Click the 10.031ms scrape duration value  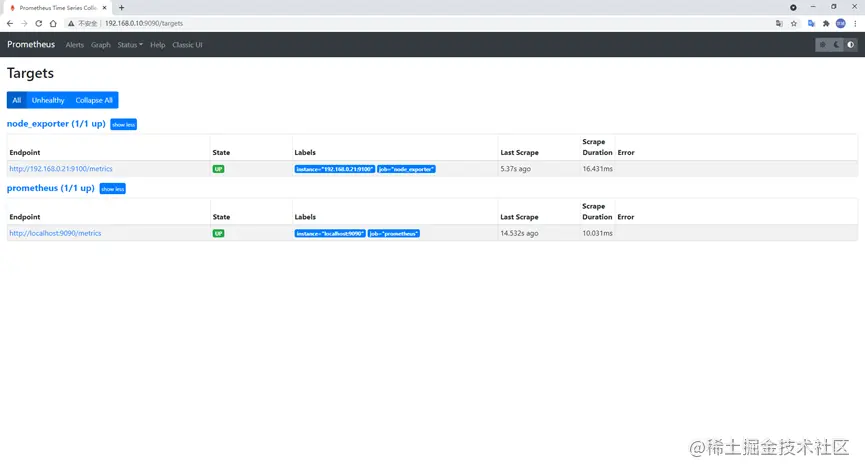click(x=597, y=233)
